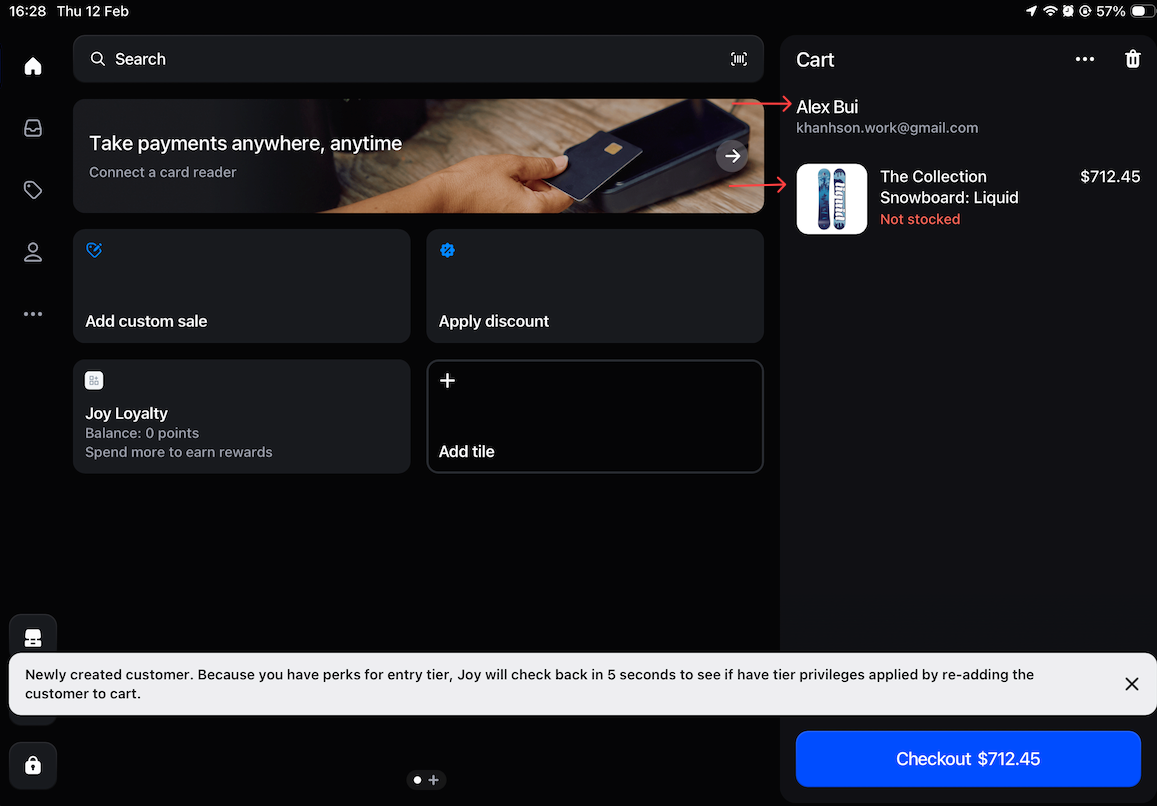Click the Search field
The width and height of the screenshot is (1157, 806).
(x=400, y=59)
